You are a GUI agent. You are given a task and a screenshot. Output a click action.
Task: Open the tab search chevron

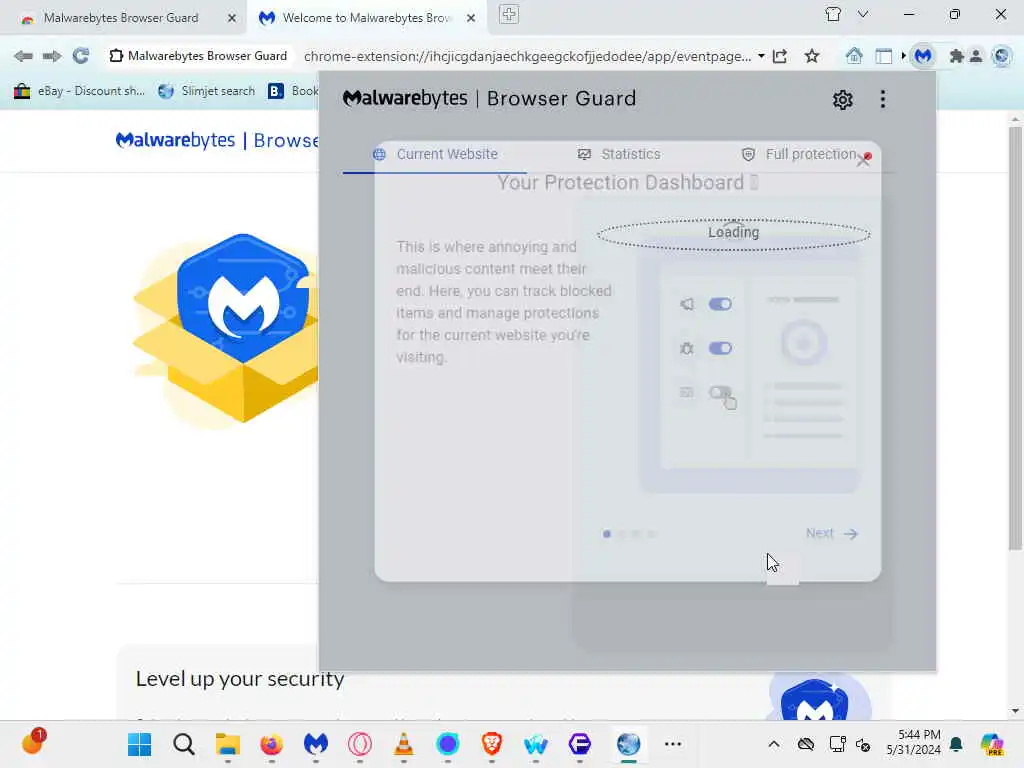(863, 14)
